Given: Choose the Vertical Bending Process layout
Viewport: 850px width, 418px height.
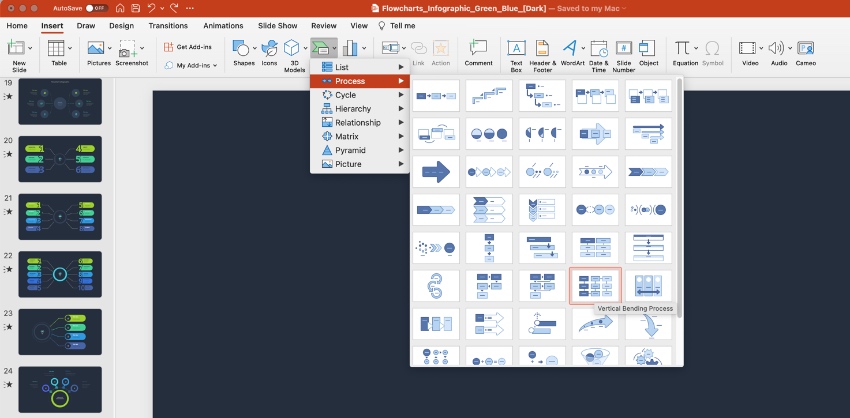Looking at the screenshot, I should tap(595, 286).
